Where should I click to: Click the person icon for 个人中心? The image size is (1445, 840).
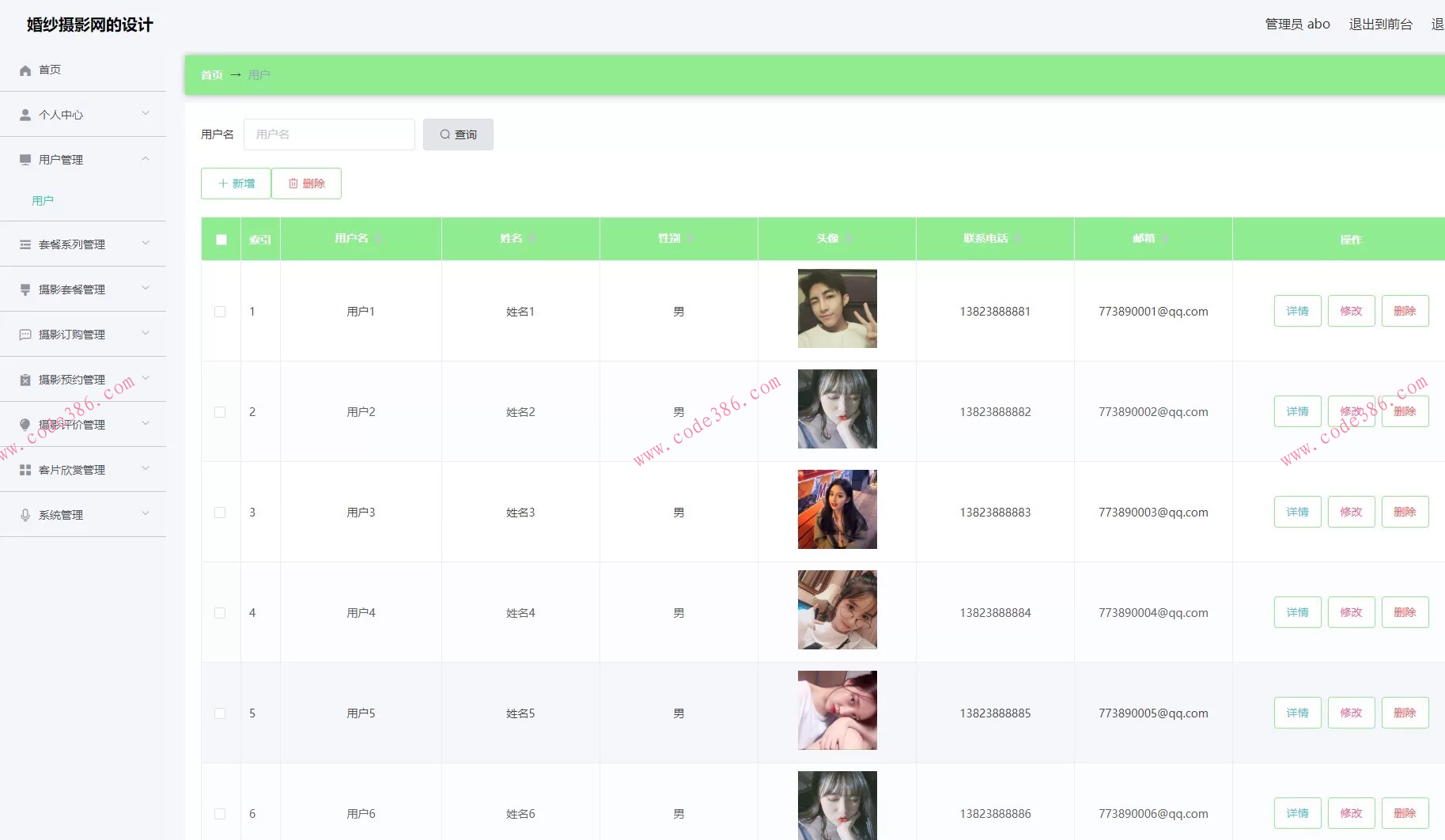click(x=25, y=115)
